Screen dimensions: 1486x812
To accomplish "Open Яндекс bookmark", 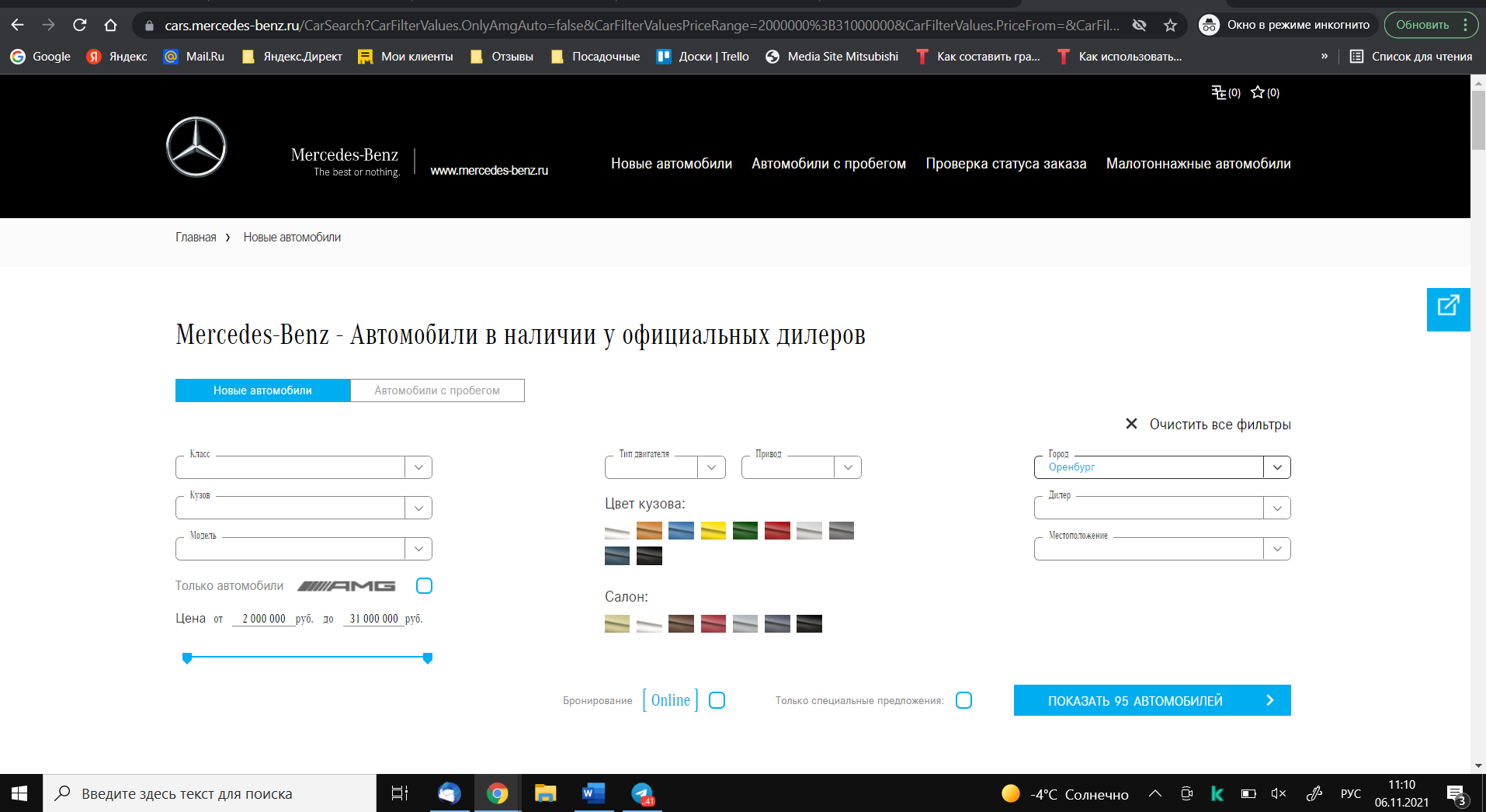I will pos(117,57).
